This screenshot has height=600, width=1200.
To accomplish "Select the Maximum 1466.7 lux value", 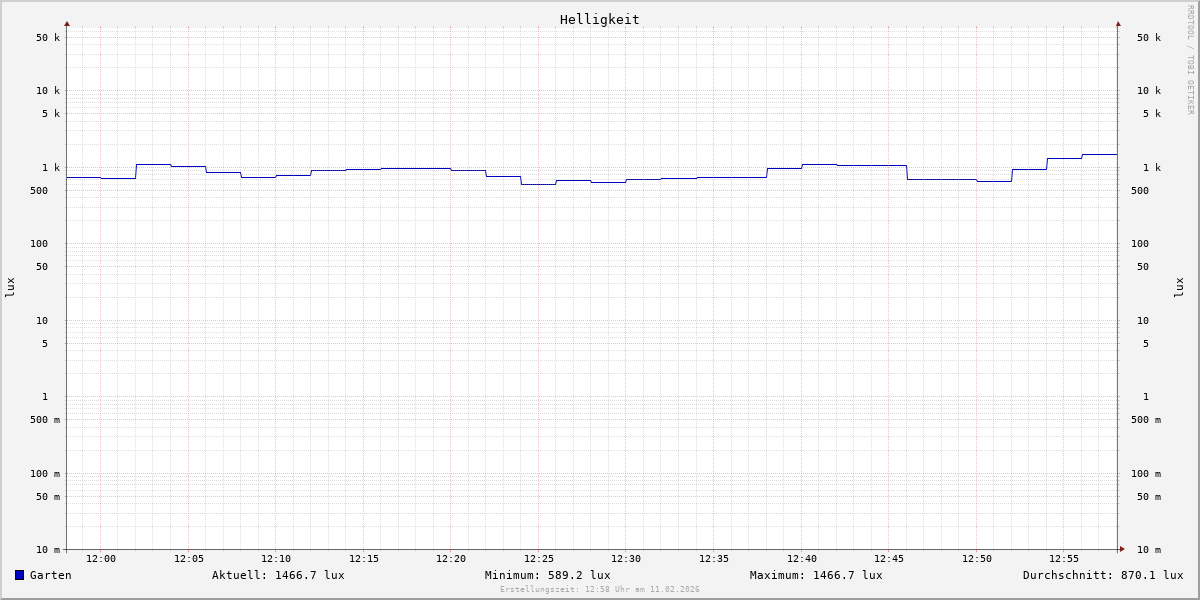I will coord(816,575).
